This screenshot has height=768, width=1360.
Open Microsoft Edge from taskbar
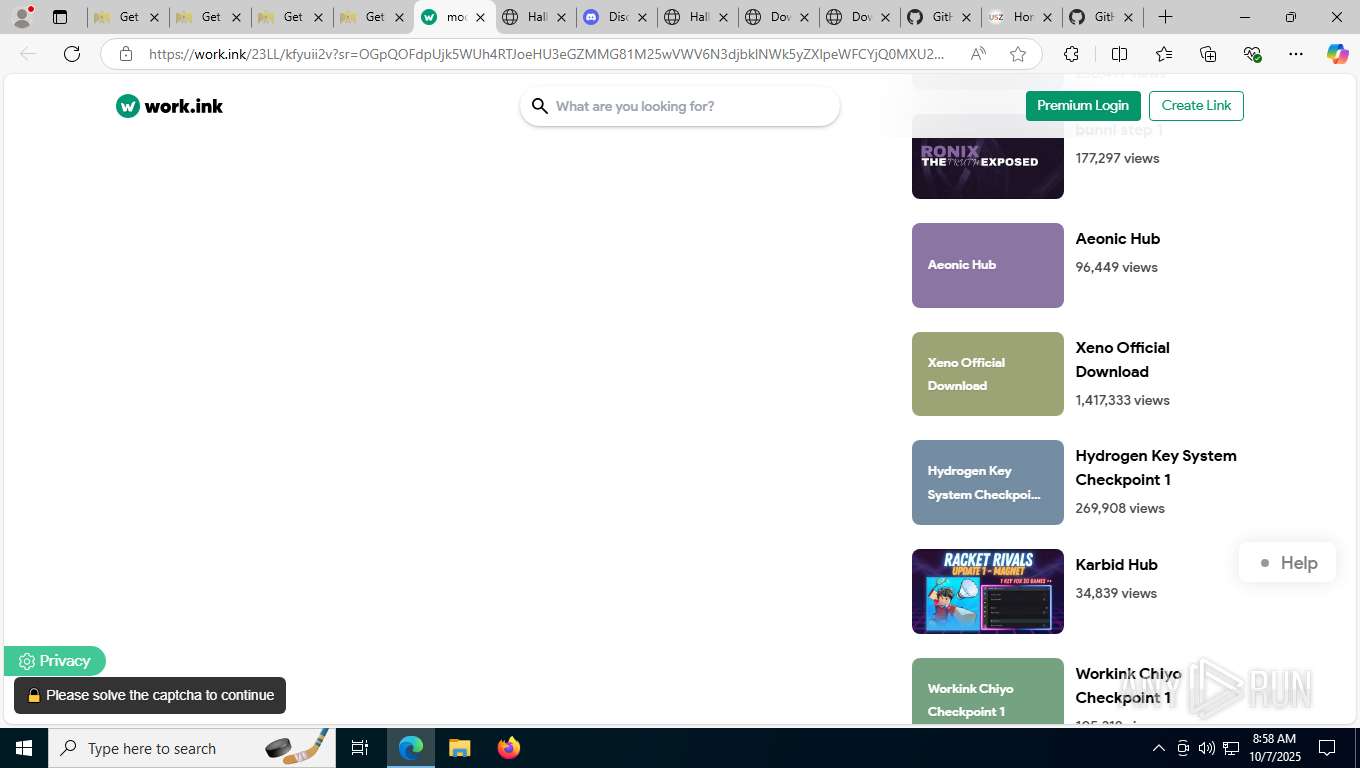tap(411, 748)
